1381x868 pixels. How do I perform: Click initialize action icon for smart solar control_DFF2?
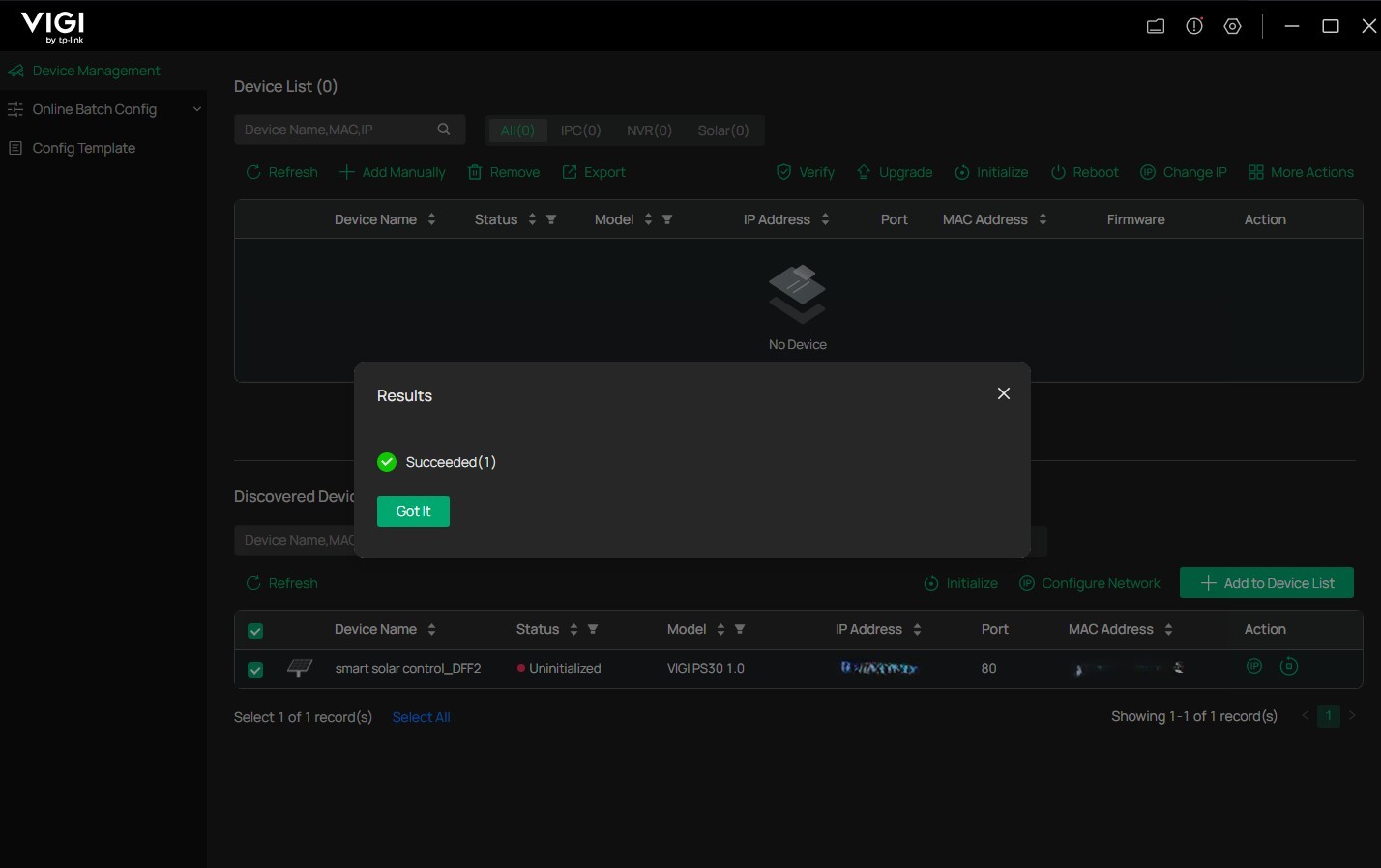1289,666
